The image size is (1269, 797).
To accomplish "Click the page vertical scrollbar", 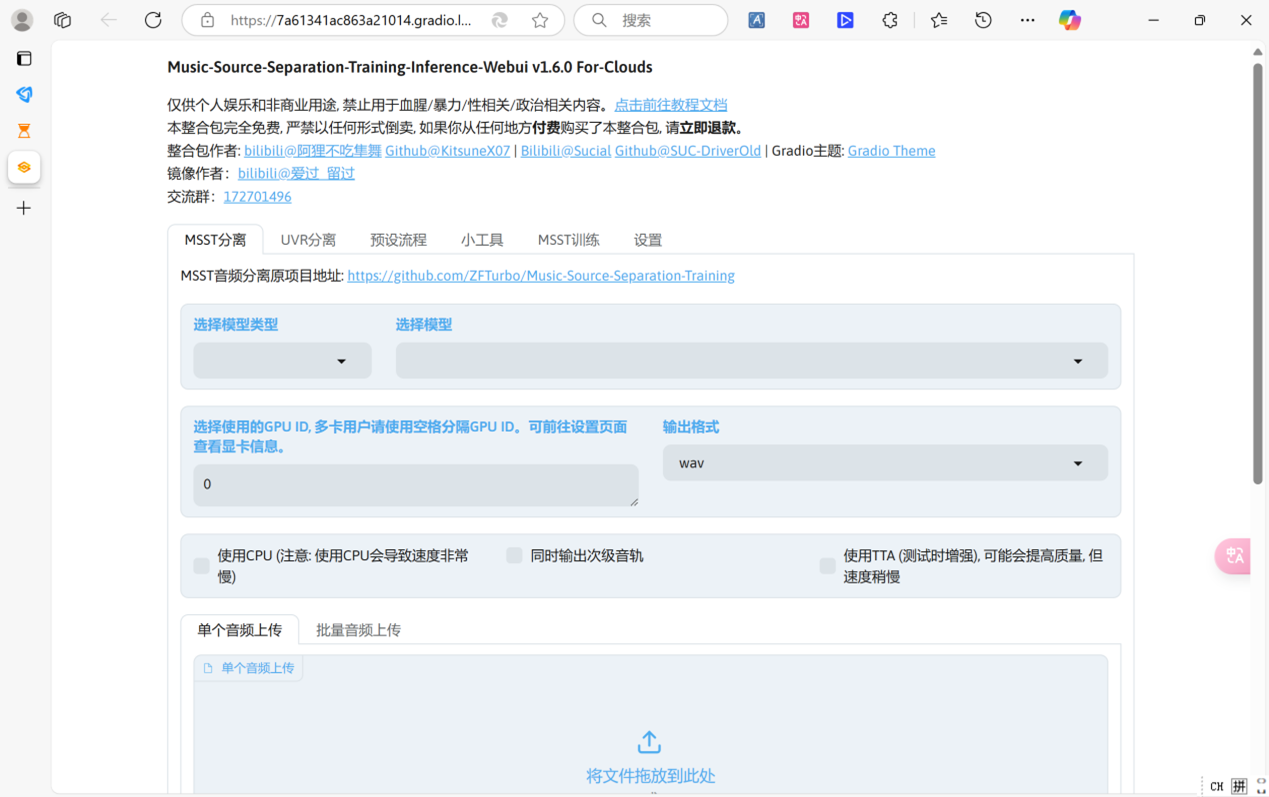I will pyautogui.click(x=1257, y=270).
